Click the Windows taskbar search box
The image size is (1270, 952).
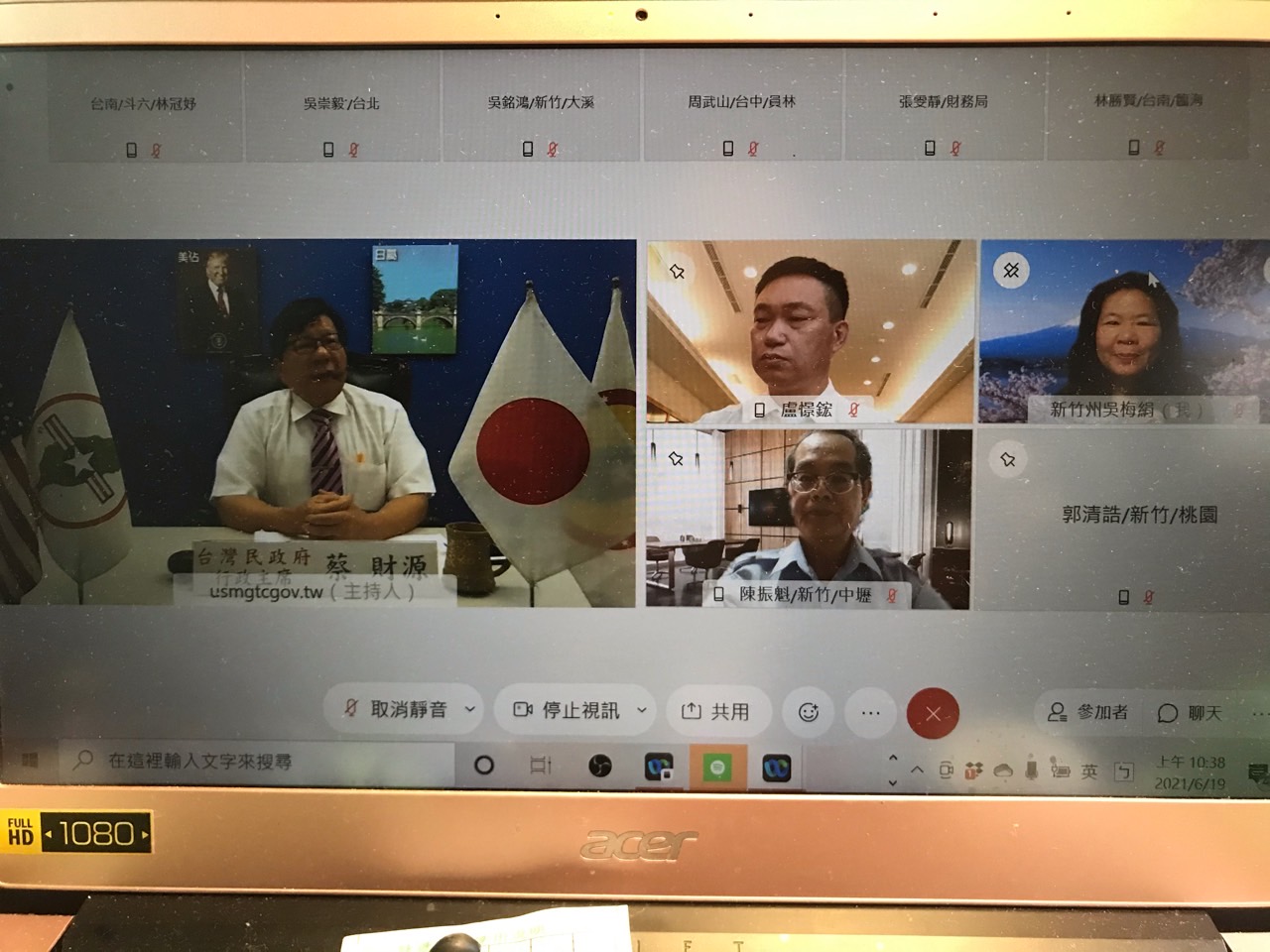click(258, 762)
